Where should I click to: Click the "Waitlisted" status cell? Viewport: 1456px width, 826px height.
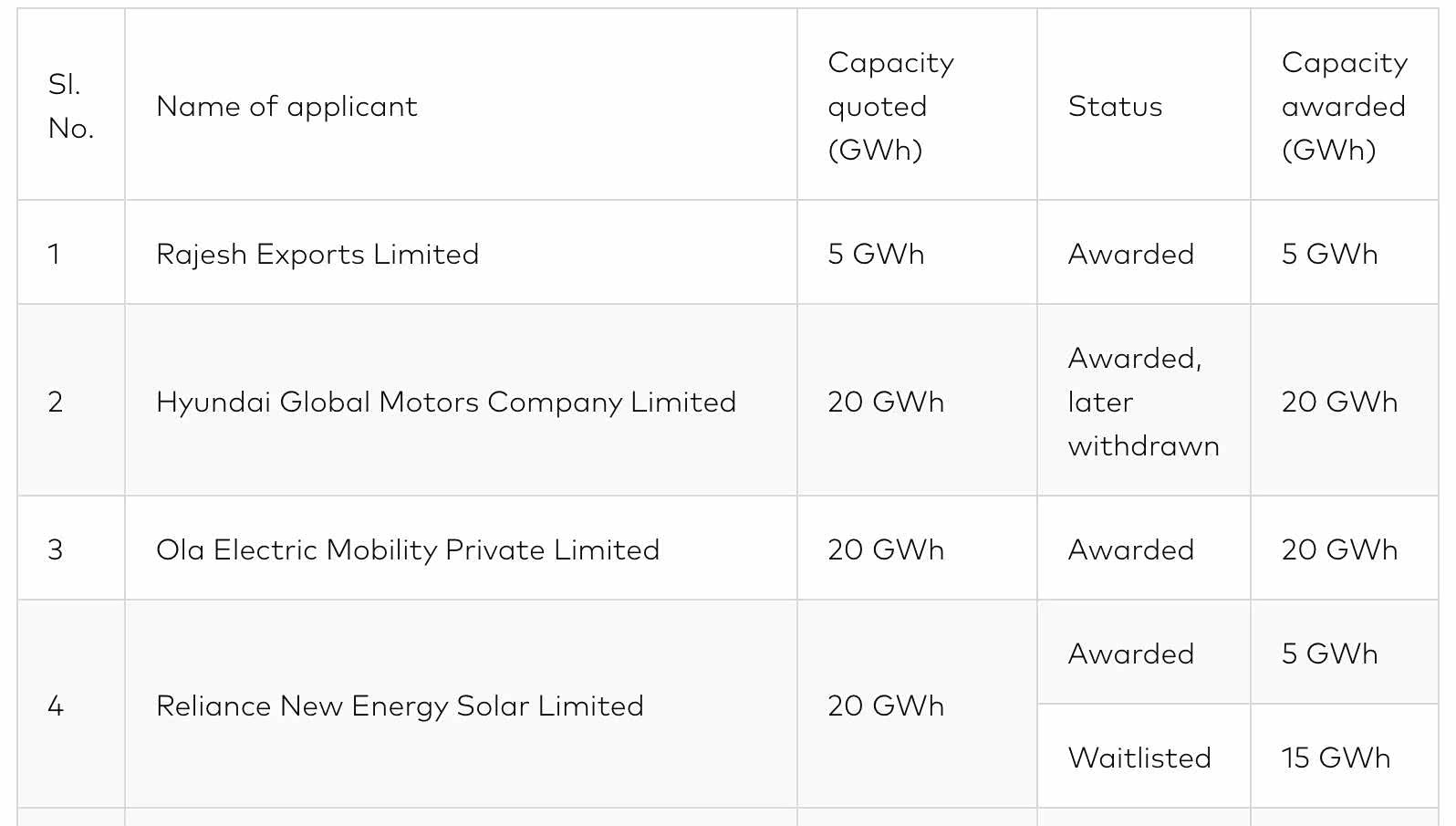[x=1139, y=758]
